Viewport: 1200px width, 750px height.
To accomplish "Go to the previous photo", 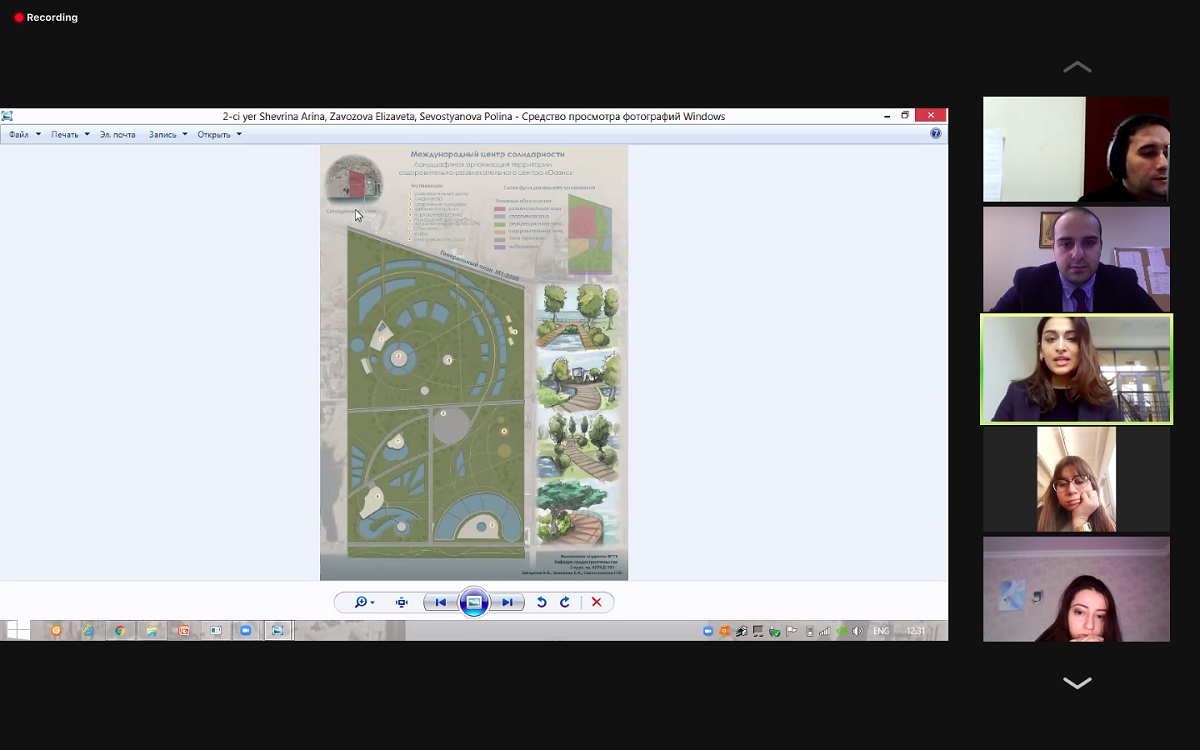I will (x=440, y=602).
